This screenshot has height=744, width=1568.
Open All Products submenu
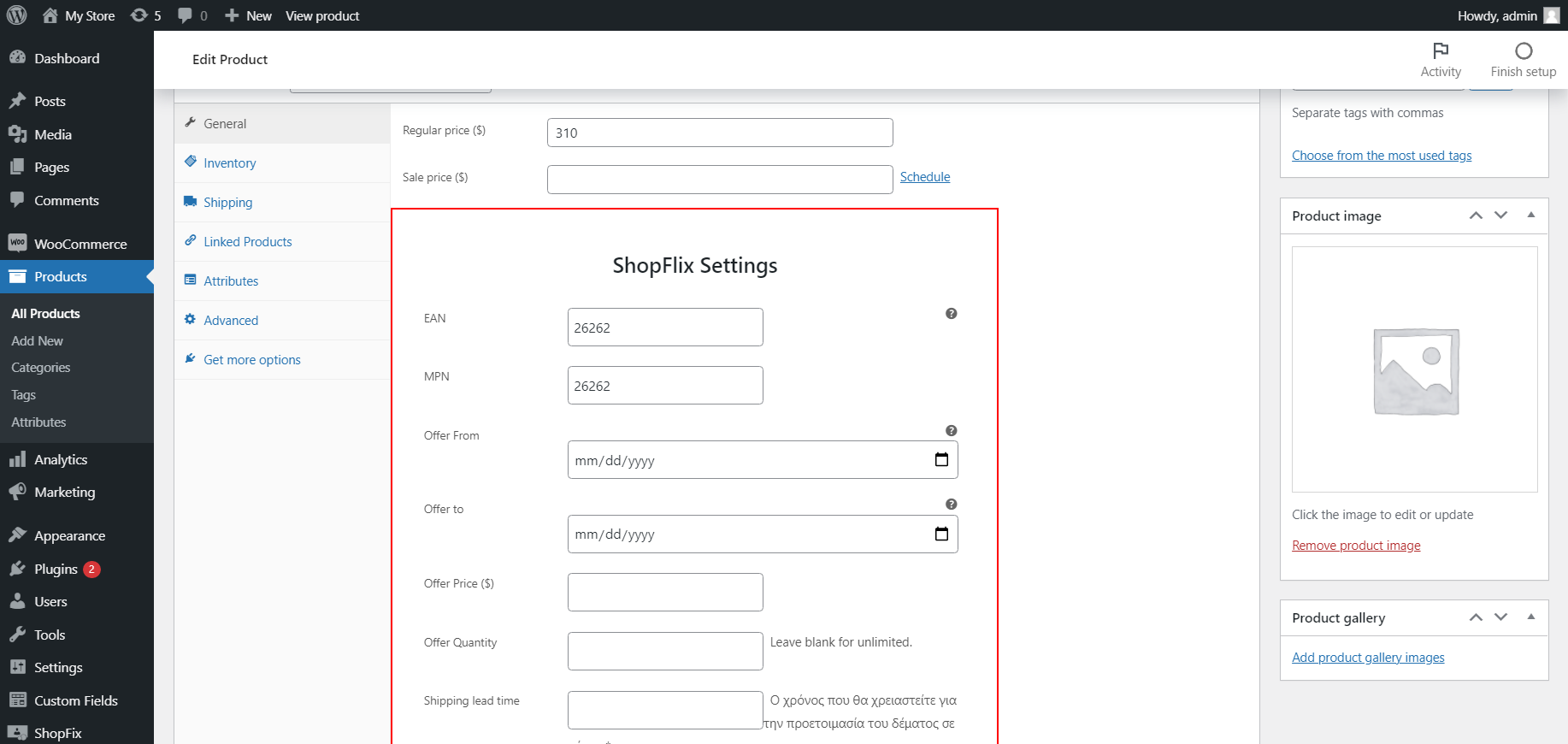[45, 314]
